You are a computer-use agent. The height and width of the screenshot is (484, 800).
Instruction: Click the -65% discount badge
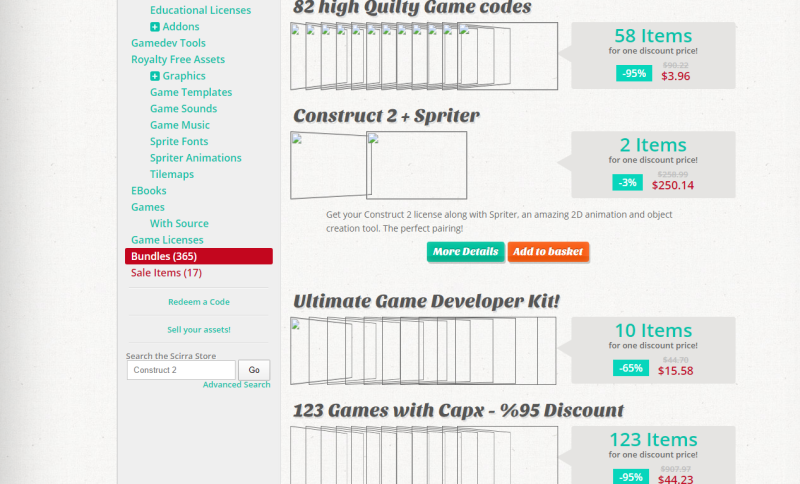click(x=631, y=368)
